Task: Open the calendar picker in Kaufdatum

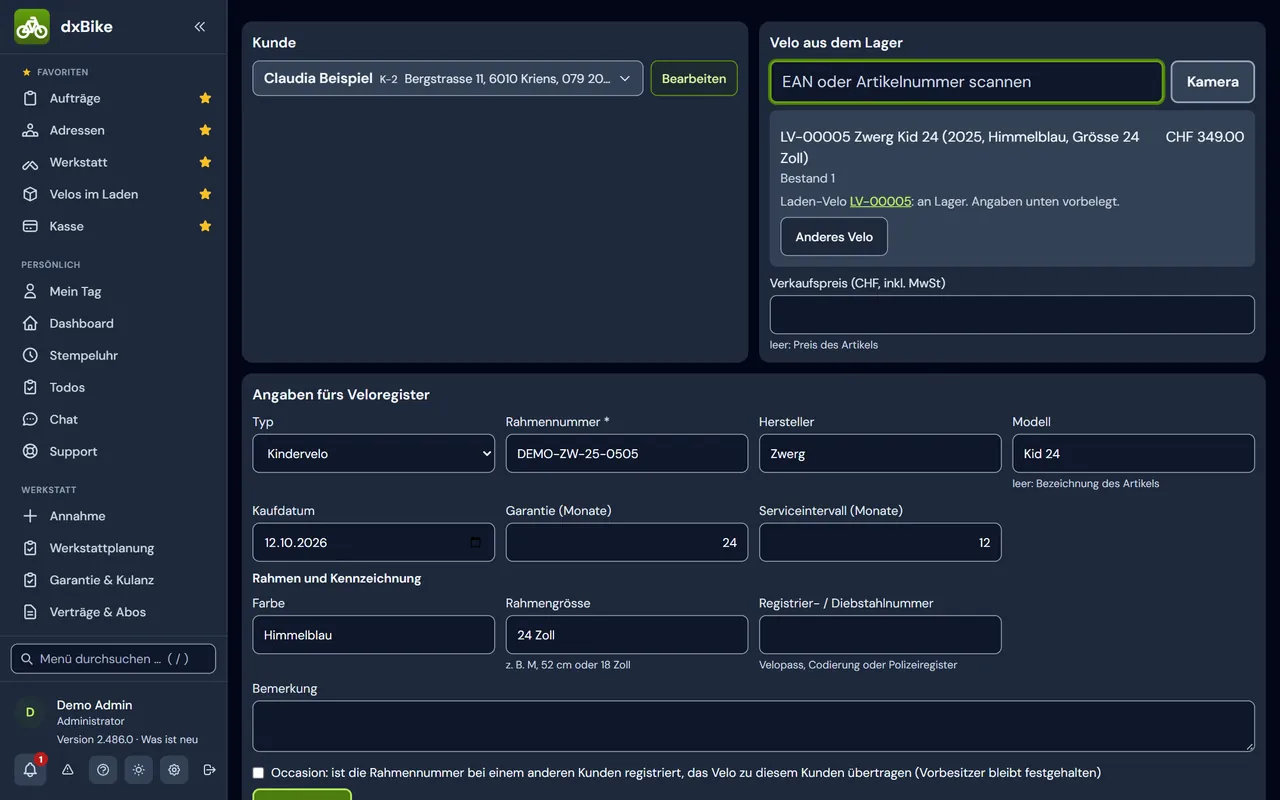Action: (475, 543)
